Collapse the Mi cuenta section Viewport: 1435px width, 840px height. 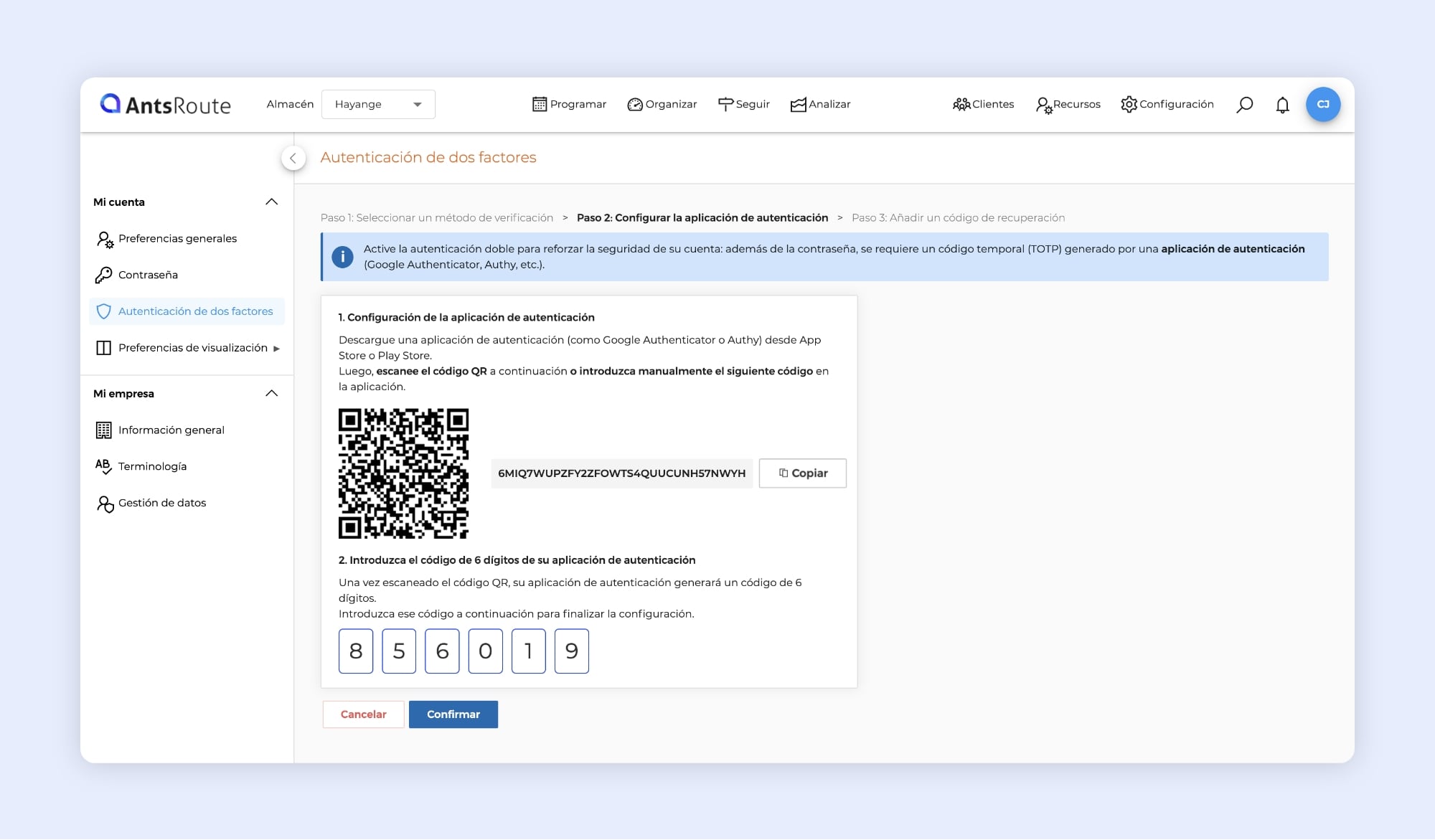coord(271,202)
